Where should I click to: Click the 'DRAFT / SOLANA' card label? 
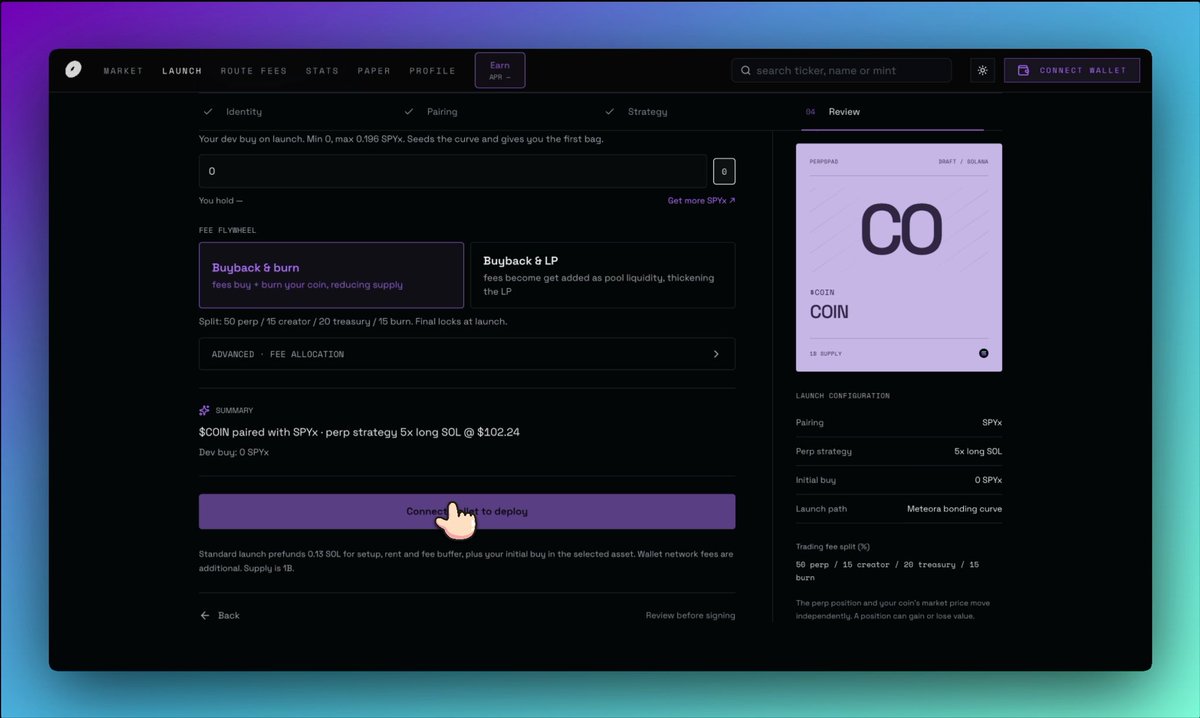[963, 161]
